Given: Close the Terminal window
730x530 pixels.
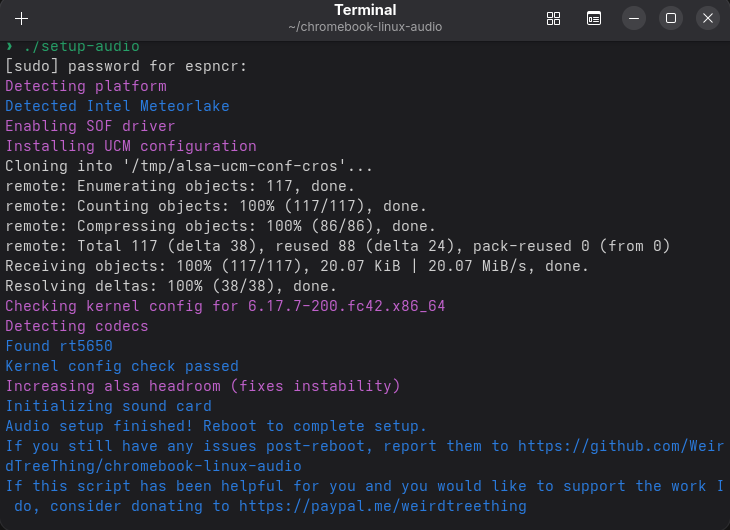Looking at the screenshot, I should 707,18.
